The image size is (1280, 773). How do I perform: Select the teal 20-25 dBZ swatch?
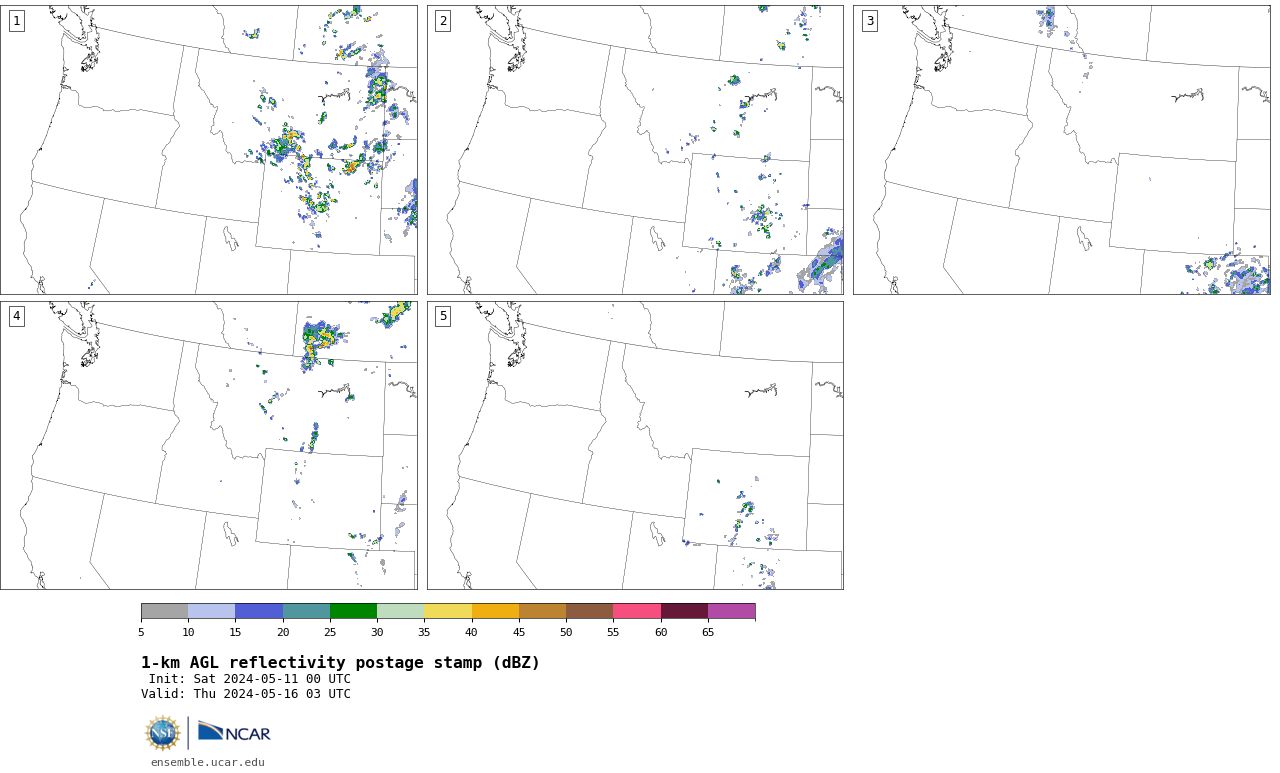pos(306,611)
